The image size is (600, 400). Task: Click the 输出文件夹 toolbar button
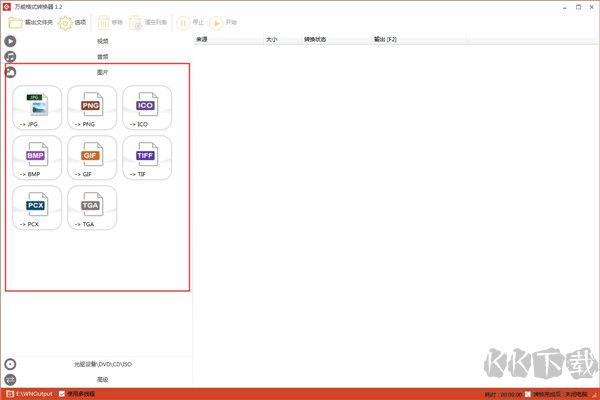pyautogui.click(x=31, y=22)
